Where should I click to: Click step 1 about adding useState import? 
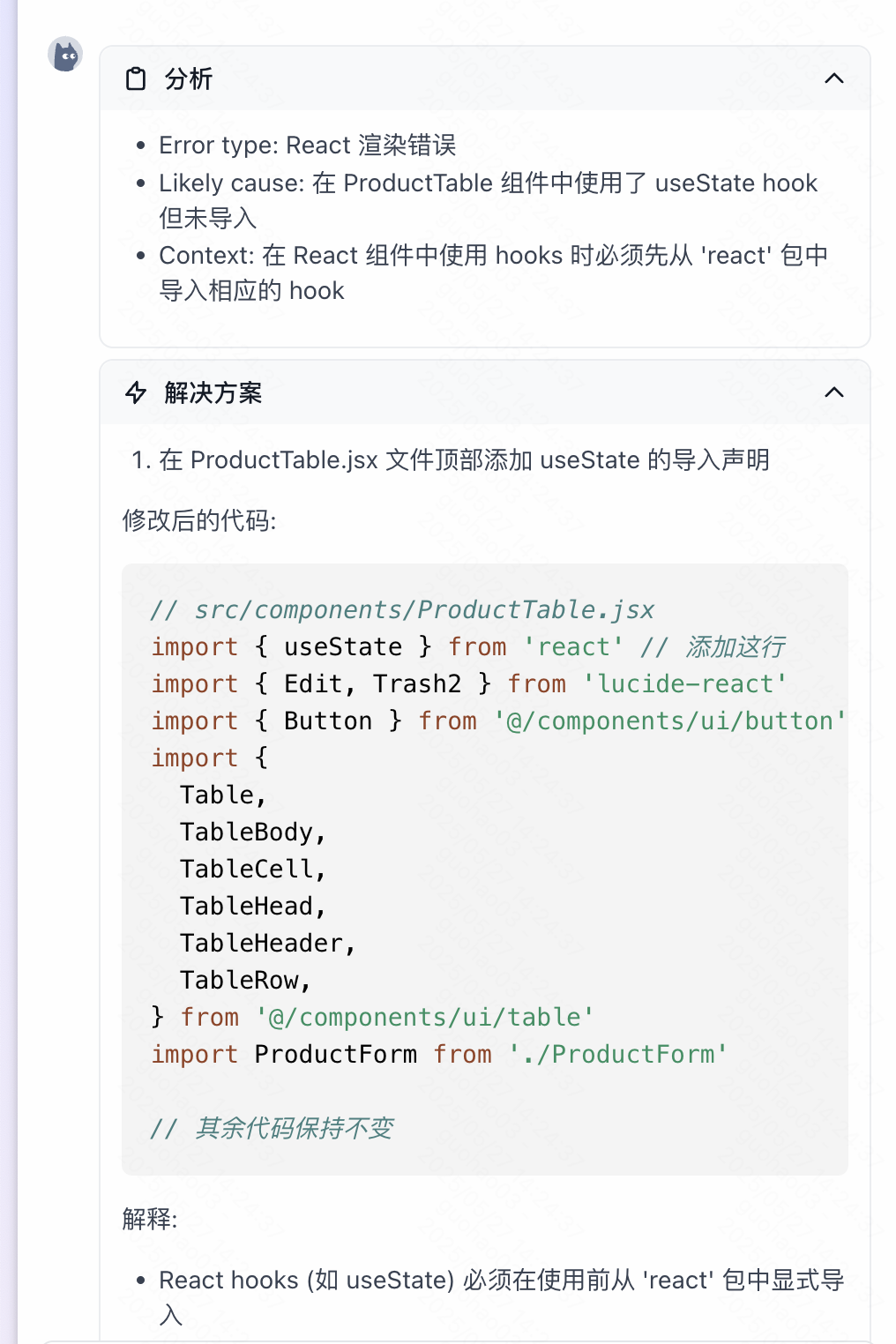pyautogui.click(x=451, y=459)
